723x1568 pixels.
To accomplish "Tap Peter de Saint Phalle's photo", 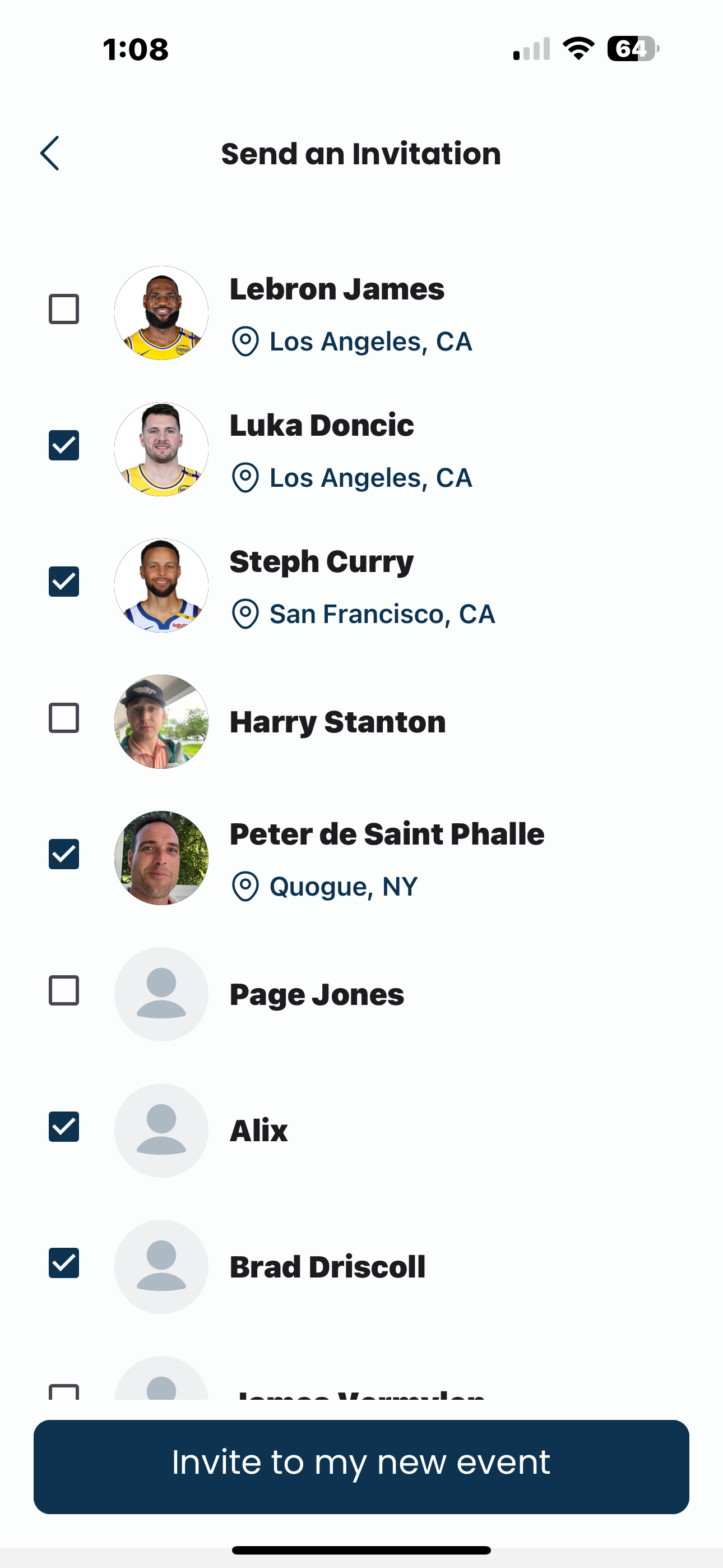I will tap(161, 858).
